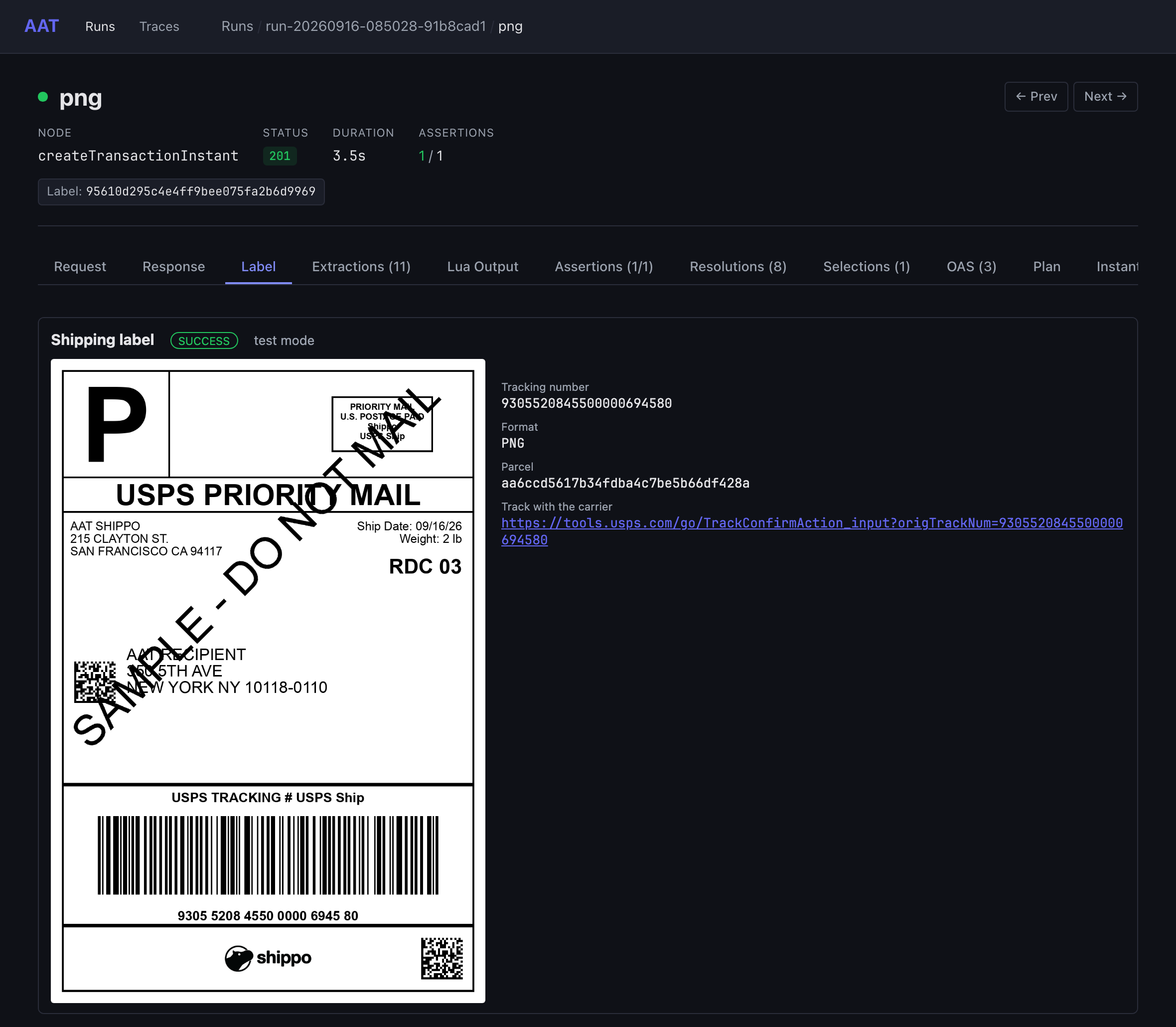Open the Extractions (11) tab
The width and height of the screenshot is (1176, 1027).
[x=361, y=267]
